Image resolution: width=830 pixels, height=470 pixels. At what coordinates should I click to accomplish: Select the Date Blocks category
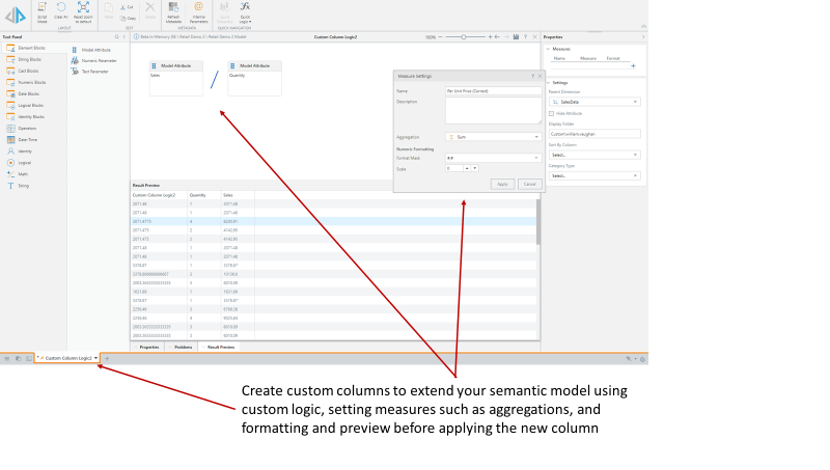[x=33, y=94]
